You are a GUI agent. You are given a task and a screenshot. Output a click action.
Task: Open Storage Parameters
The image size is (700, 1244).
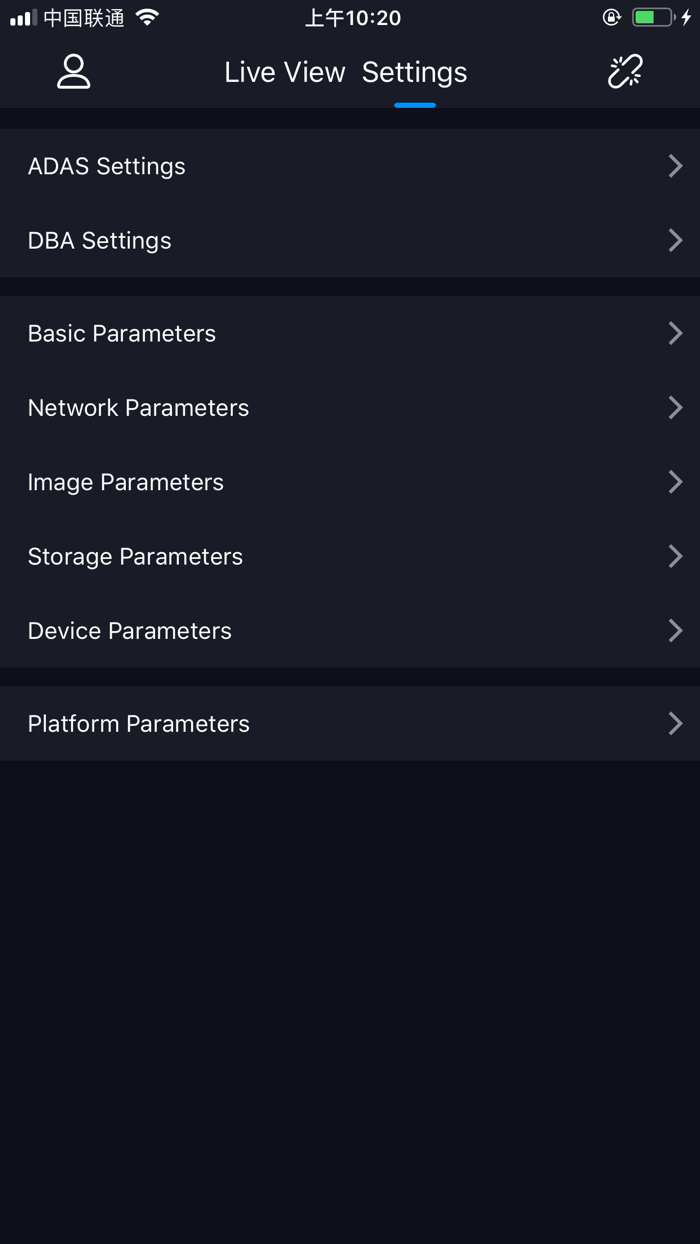click(x=350, y=556)
